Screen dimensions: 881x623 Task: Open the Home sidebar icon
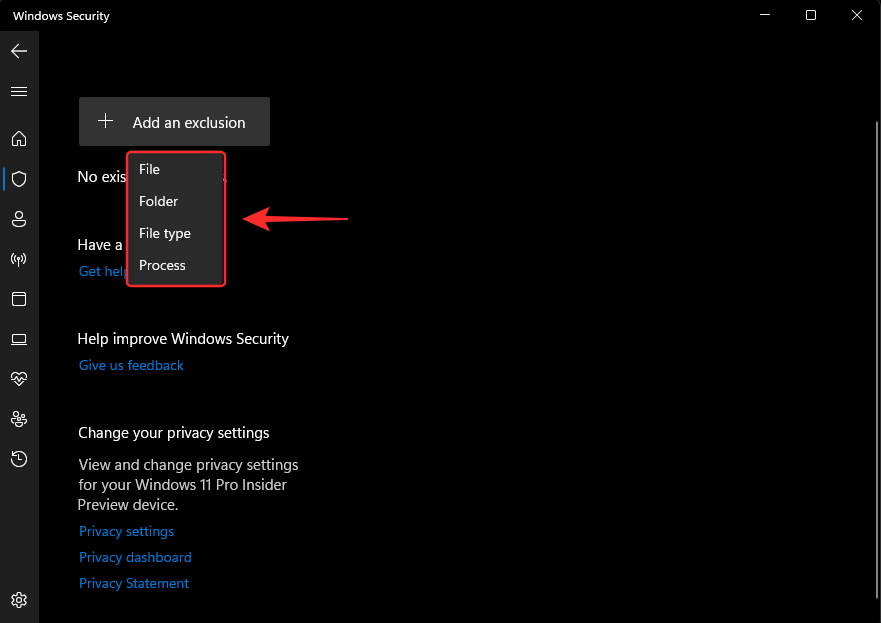(19, 139)
